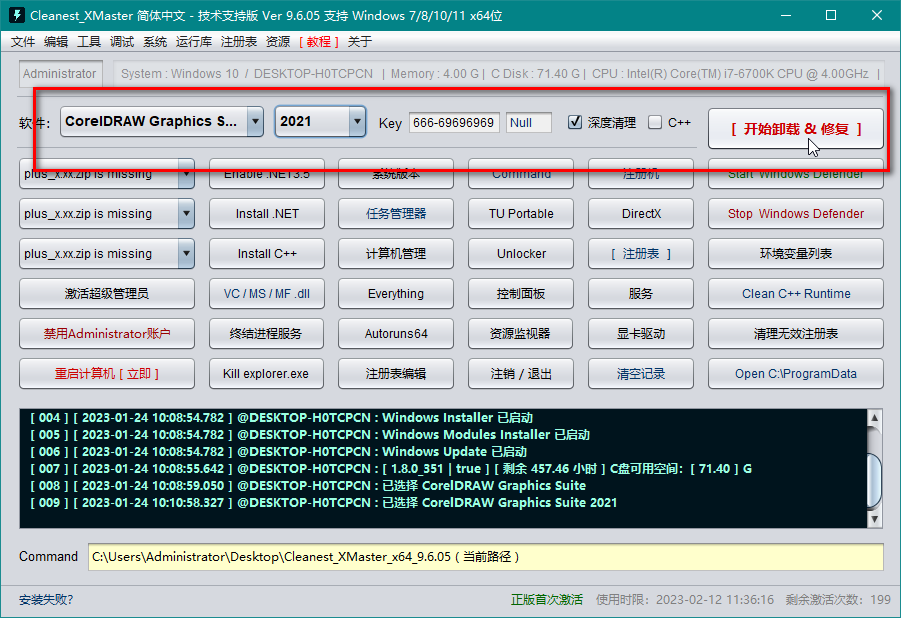Expand the second plus_x.xx.zip is missing dropdown
This screenshot has width=901, height=618.
pos(186,213)
